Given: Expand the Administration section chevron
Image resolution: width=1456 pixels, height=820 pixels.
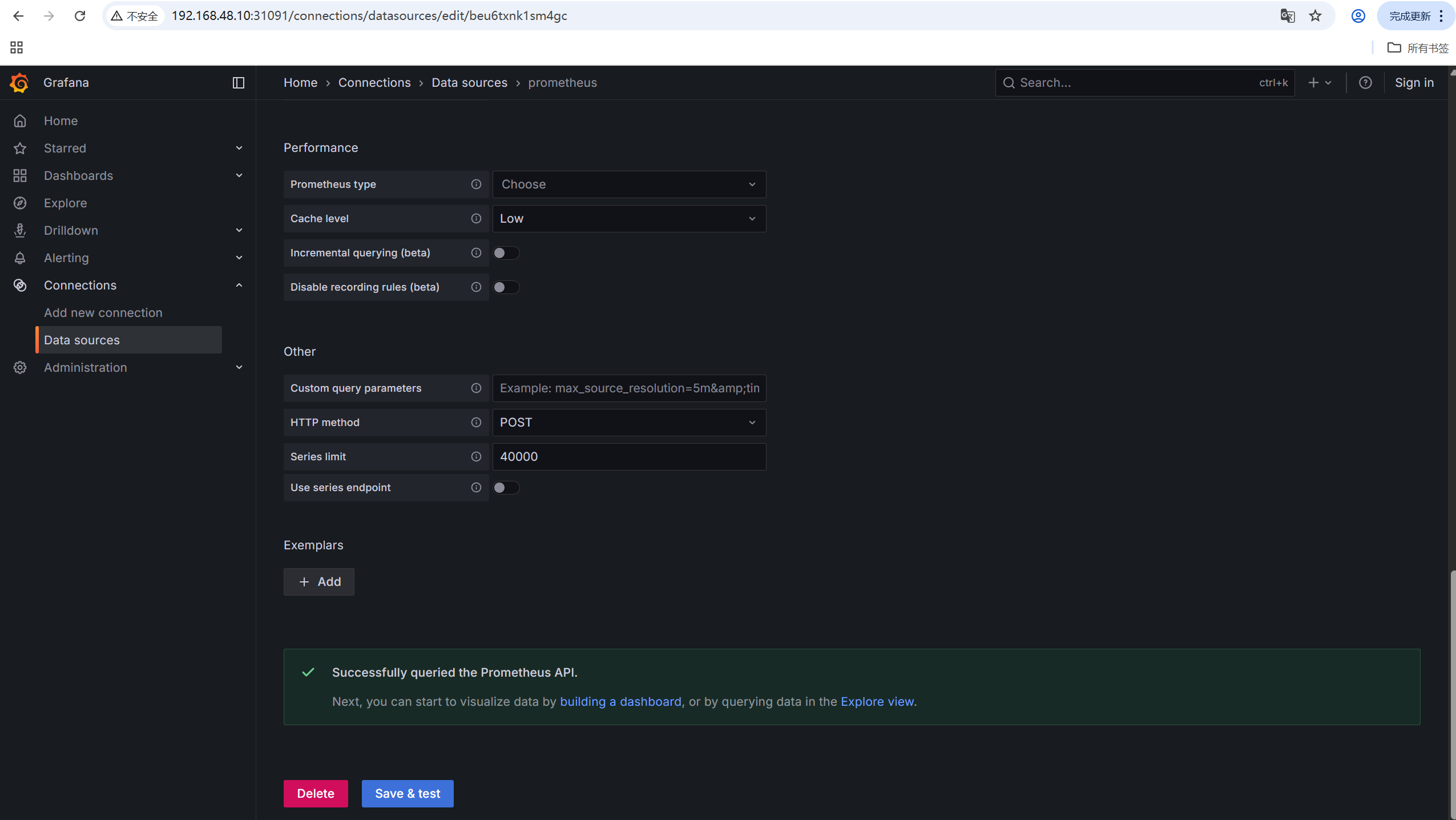Looking at the screenshot, I should 239,367.
